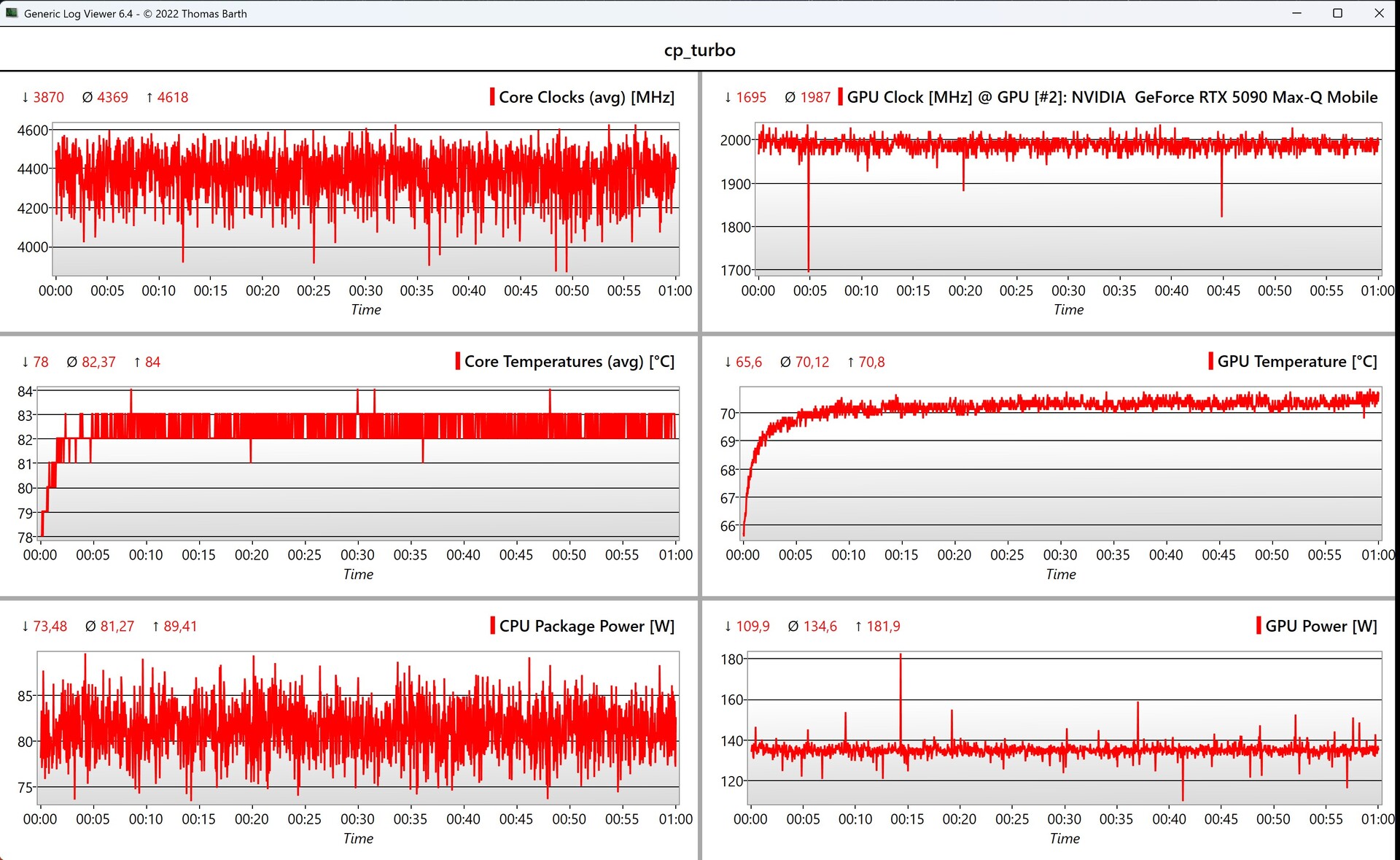Click the 1695 minimum GPU clock value

coord(750,97)
